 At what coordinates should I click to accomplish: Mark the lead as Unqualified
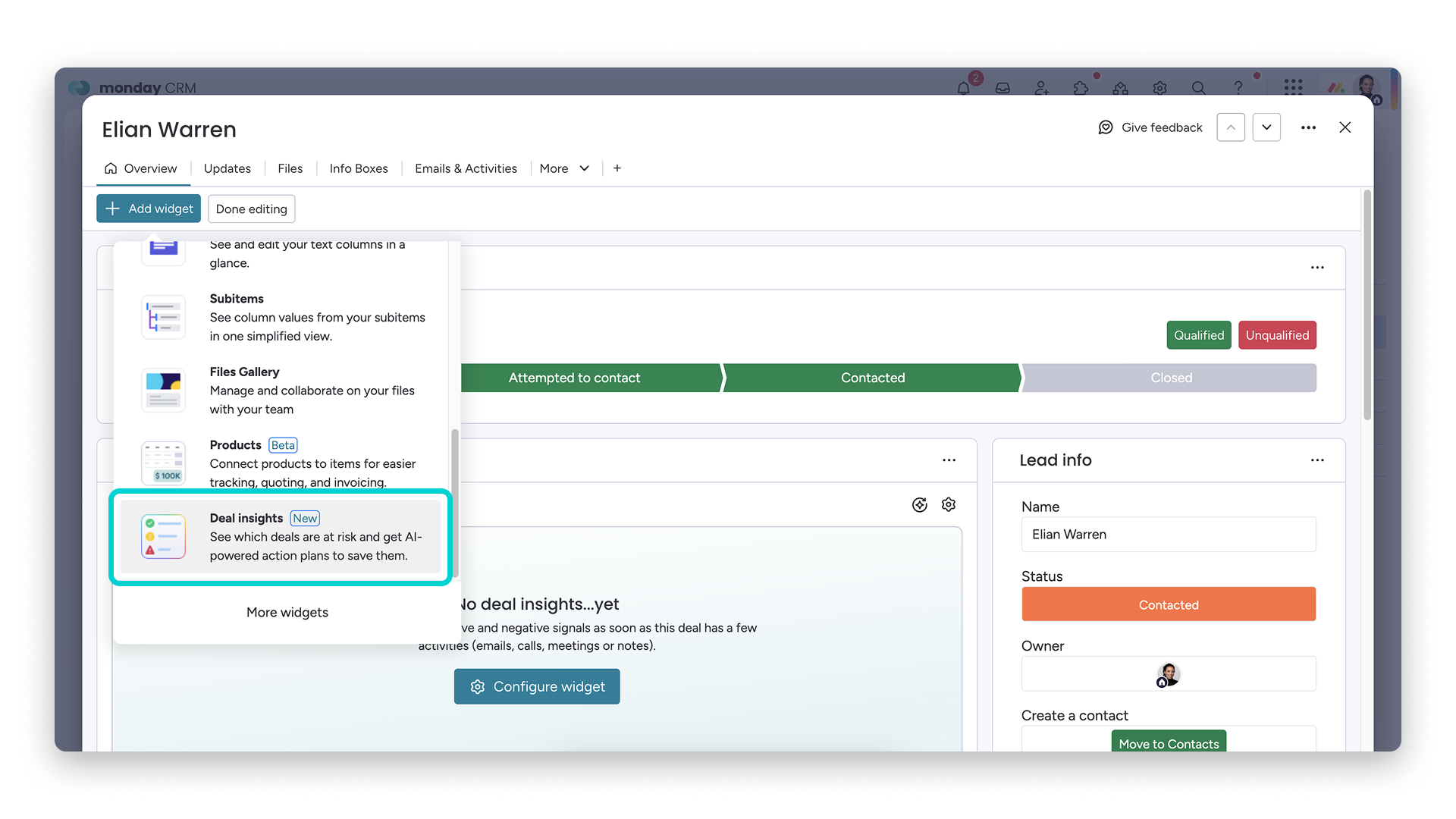point(1277,335)
